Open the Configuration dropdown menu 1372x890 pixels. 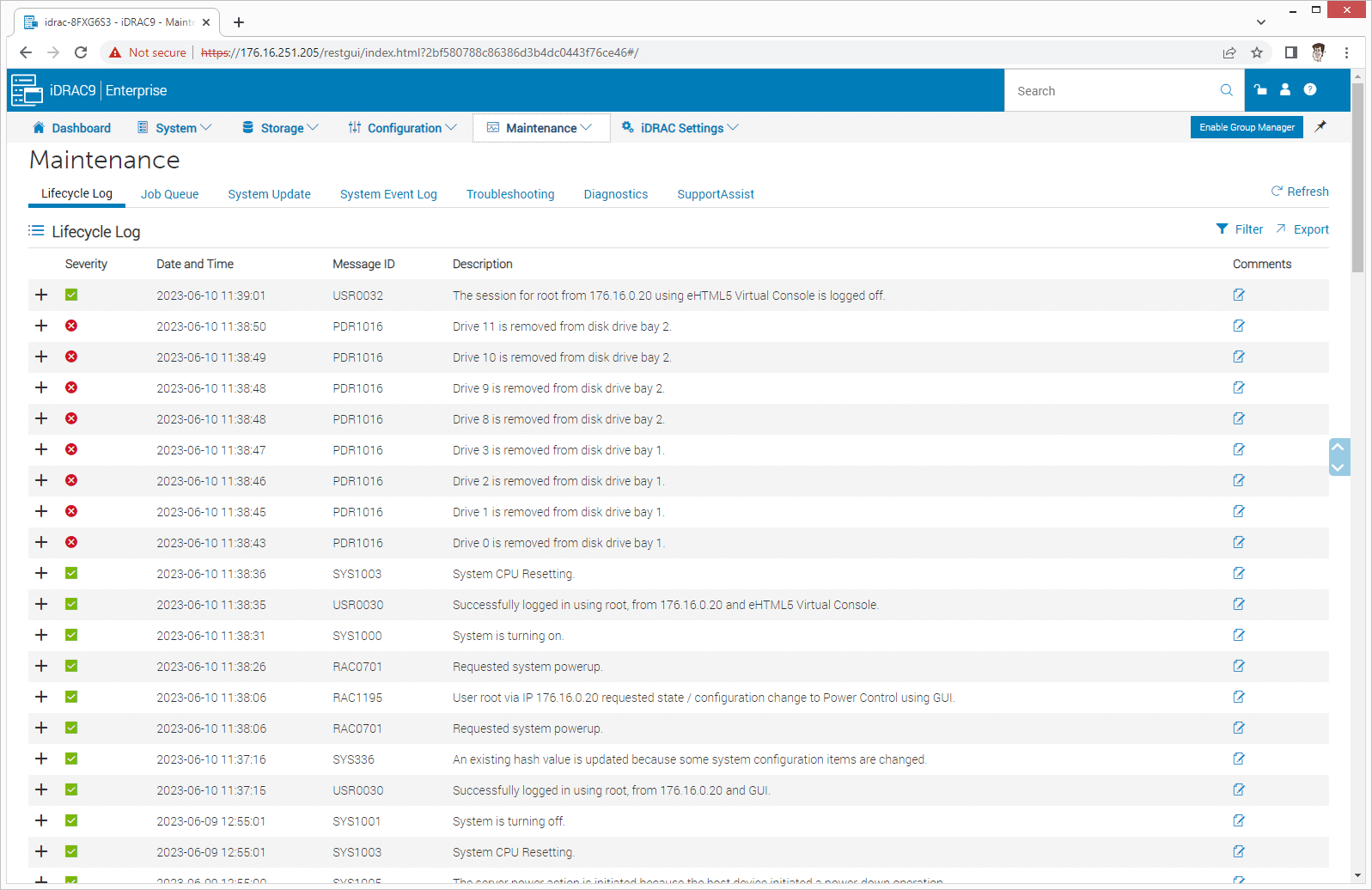pyautogui.click(x=402, y=128)
